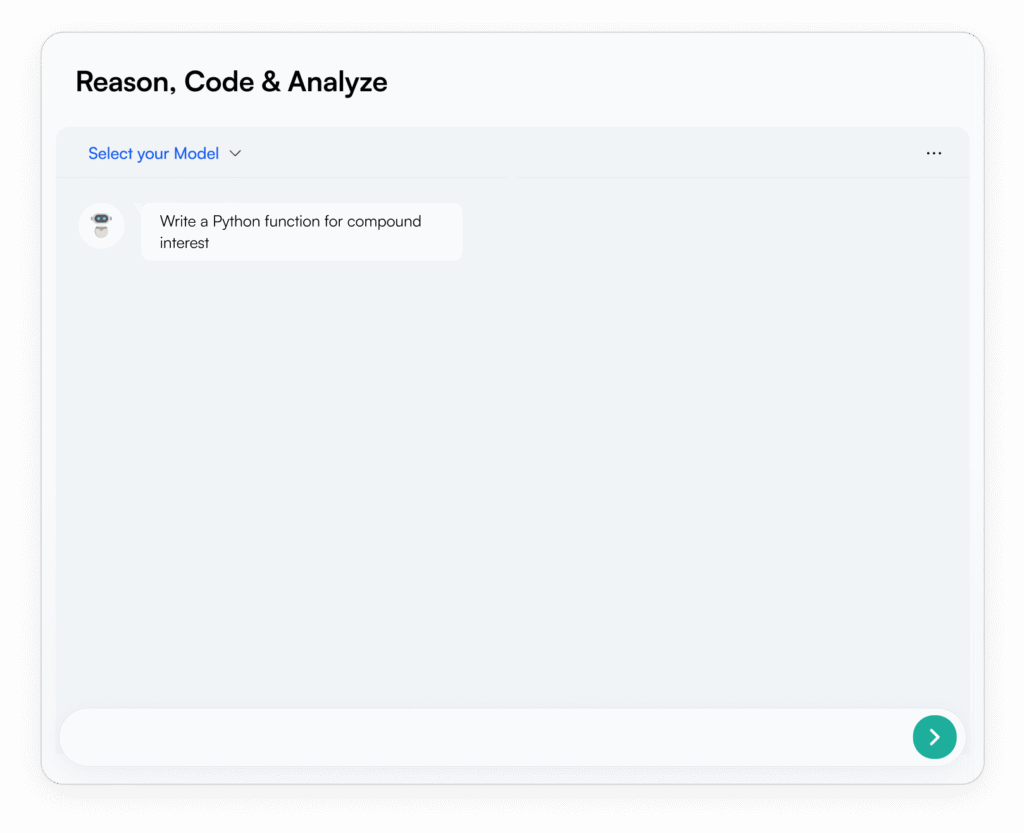Image resolution: width=1024 pixels, height=833 pixels.
Task: Click the word "Code" in the page title
Action: coord(219,82)
